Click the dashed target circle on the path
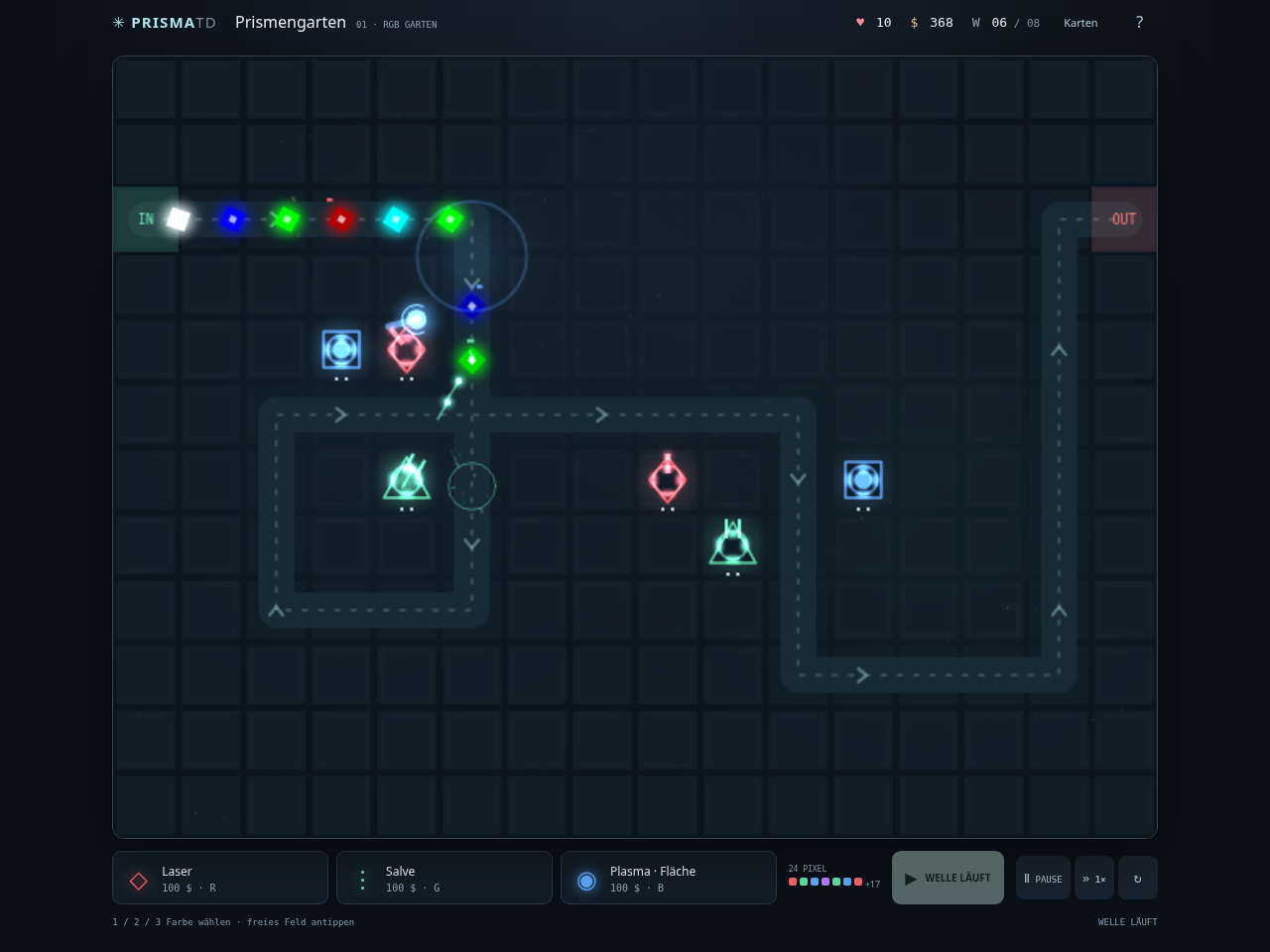Viewport: 1270px width, 952px height. coord(472,486)
